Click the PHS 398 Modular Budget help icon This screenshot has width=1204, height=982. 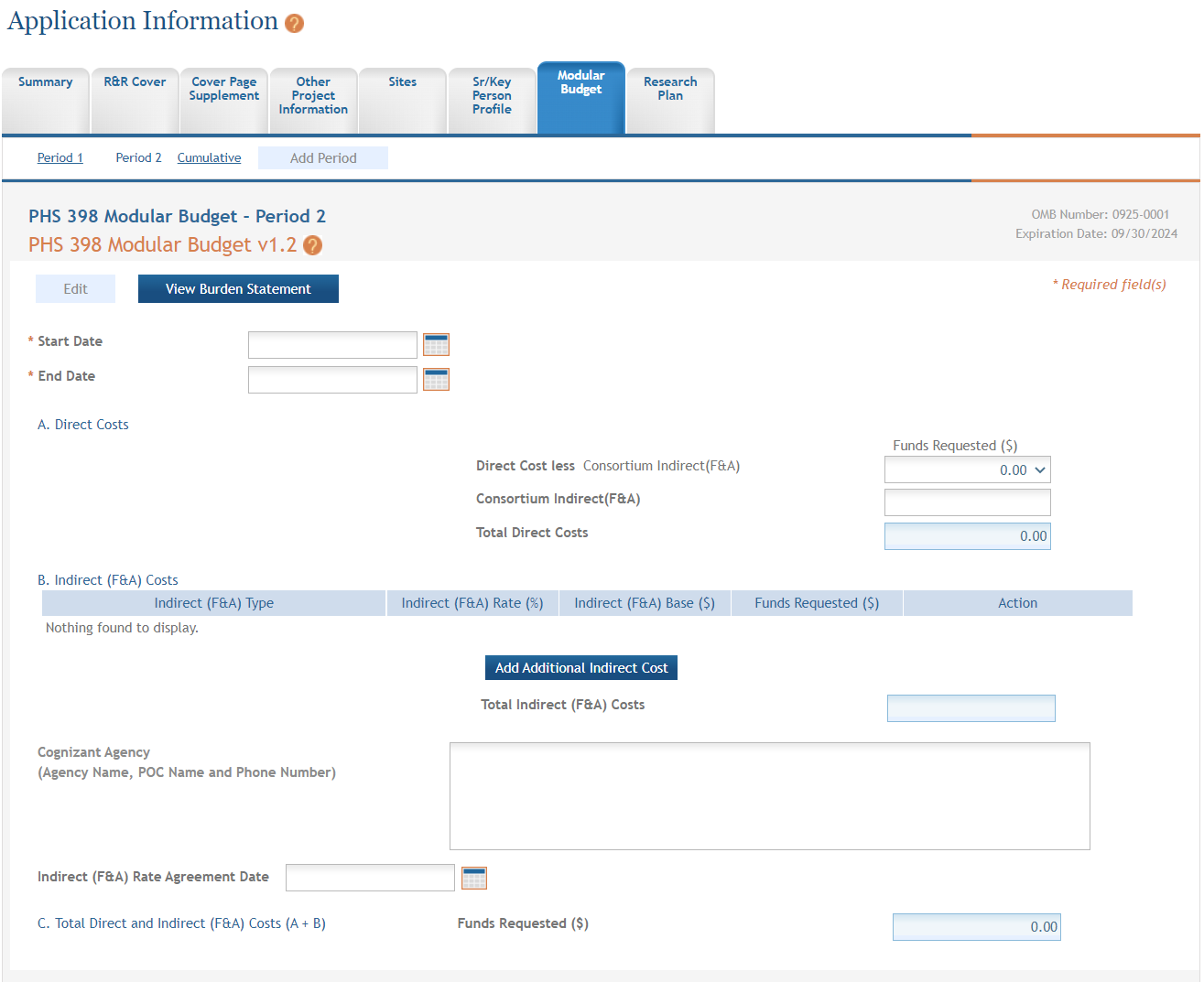pyautogui.click(x=312, y=245)
